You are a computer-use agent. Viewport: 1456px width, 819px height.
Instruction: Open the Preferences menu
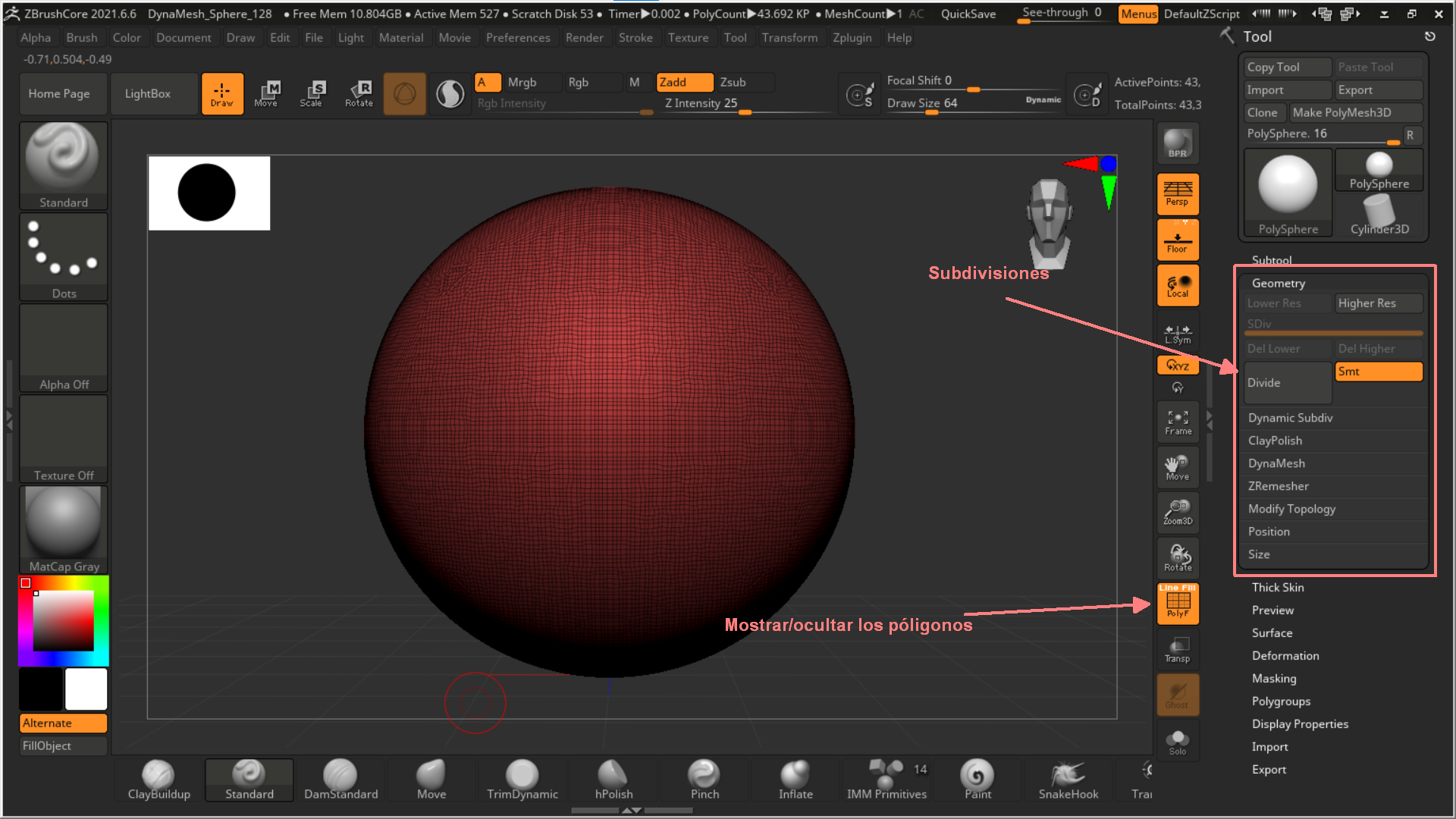[518, 38]
